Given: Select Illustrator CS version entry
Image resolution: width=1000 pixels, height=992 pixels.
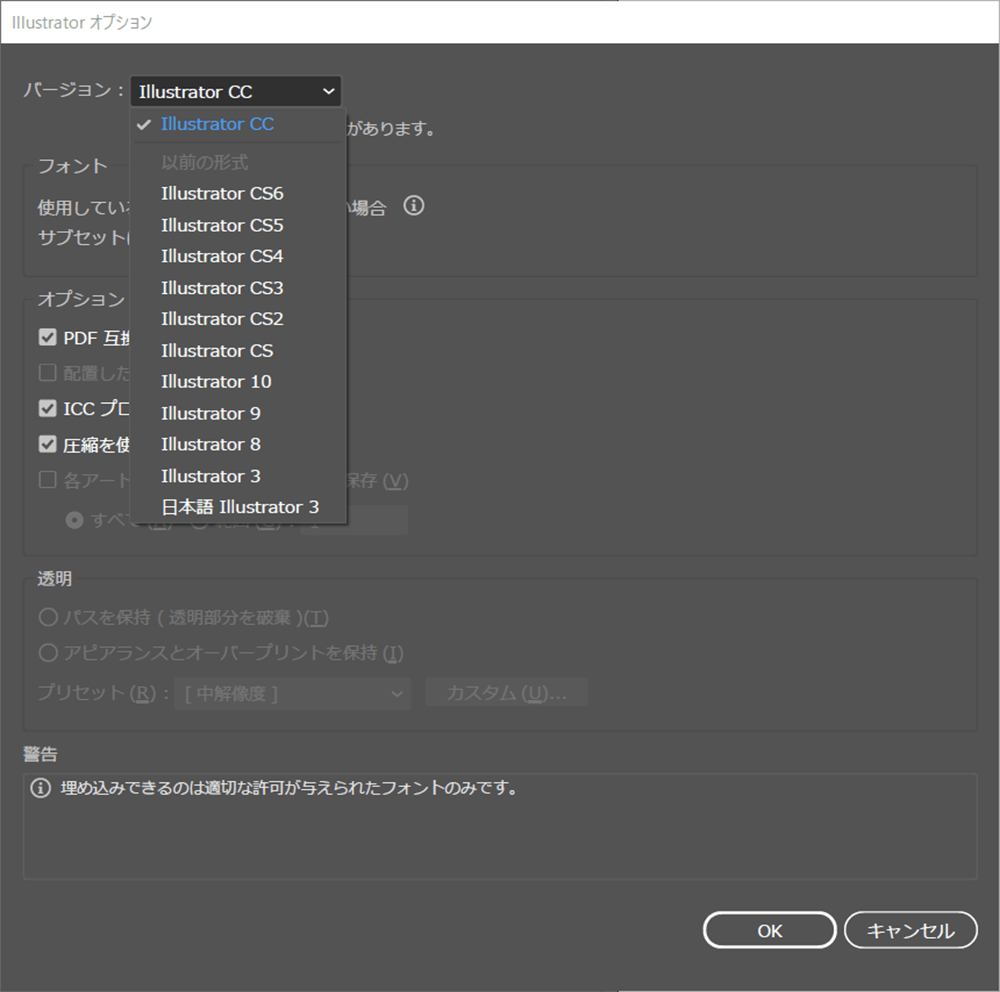Looking at the screenshot, I should 239,350.
